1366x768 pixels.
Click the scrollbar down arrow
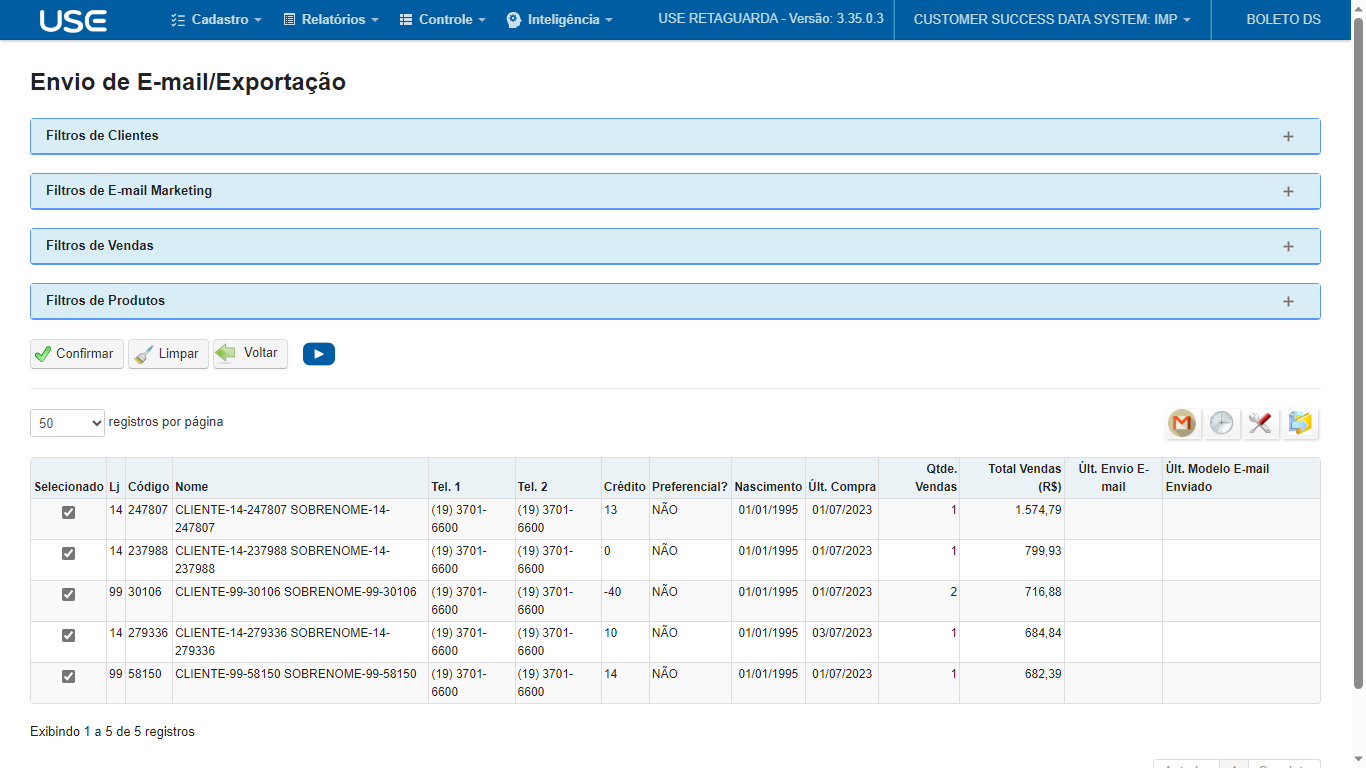pos(1358,760)
